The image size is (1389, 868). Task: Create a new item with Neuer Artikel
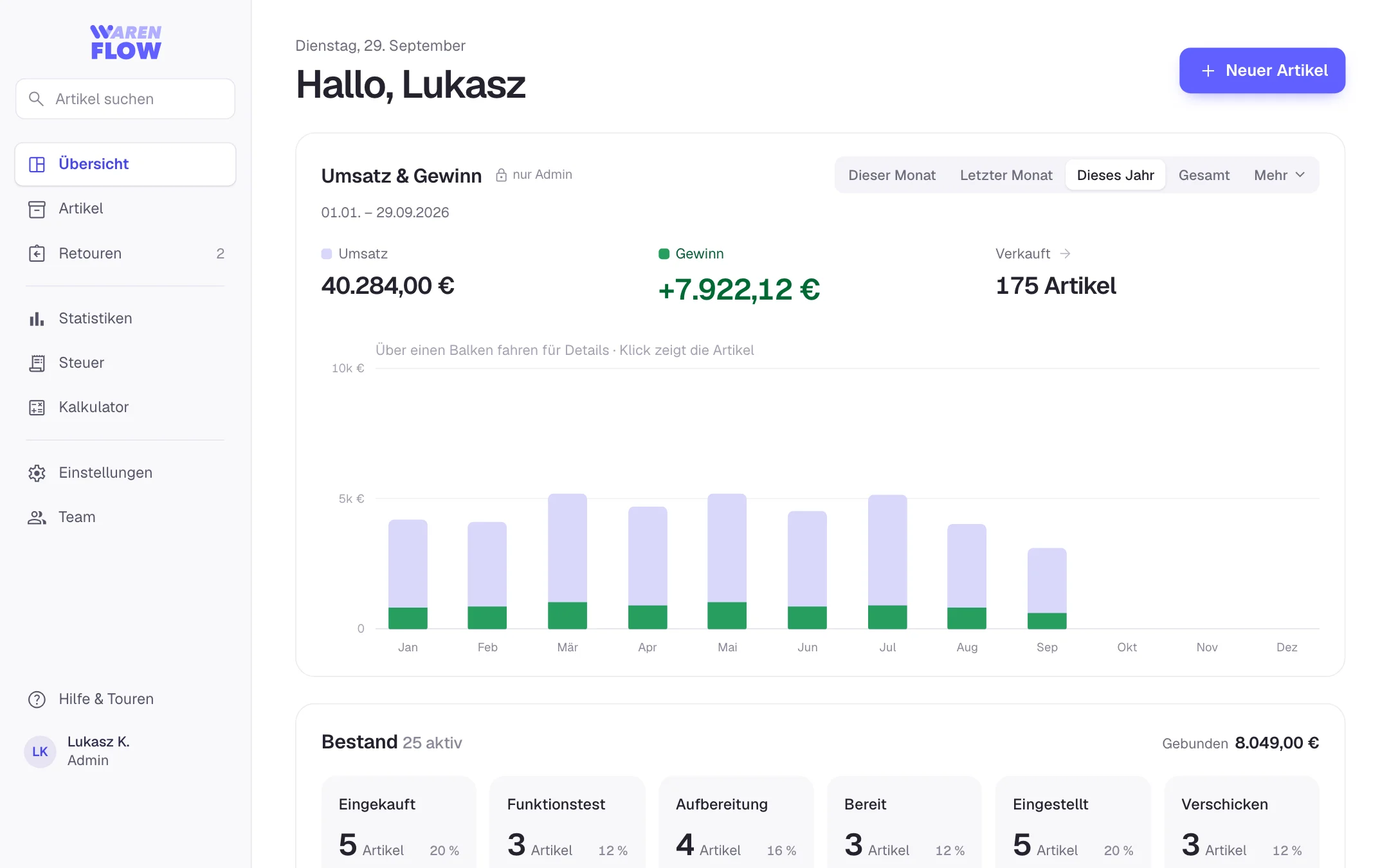pyautogui.click(x=1262, y=71)
